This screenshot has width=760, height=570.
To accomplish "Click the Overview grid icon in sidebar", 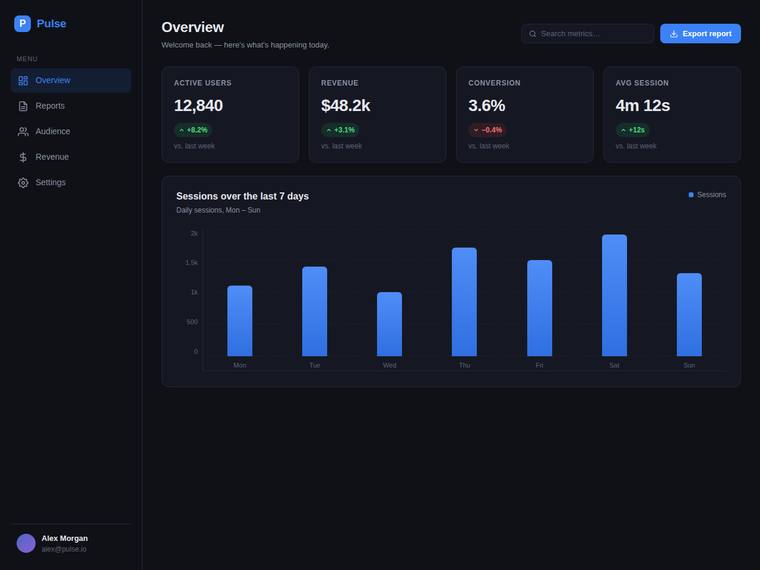I will [23, 80].
